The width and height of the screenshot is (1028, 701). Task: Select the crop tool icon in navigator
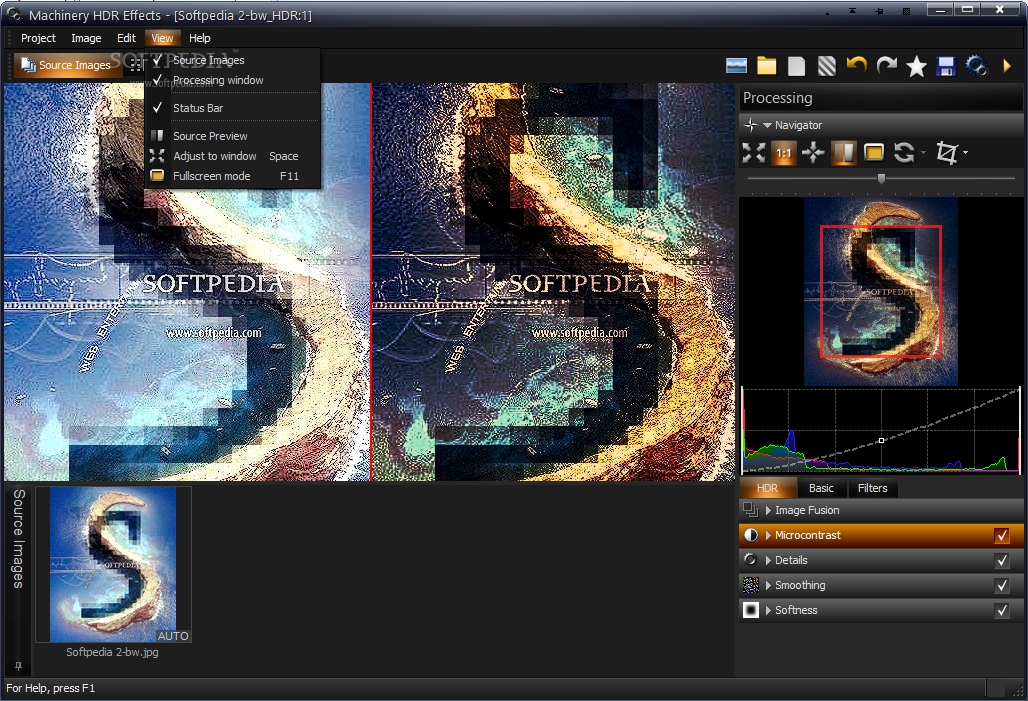(946, 153)
